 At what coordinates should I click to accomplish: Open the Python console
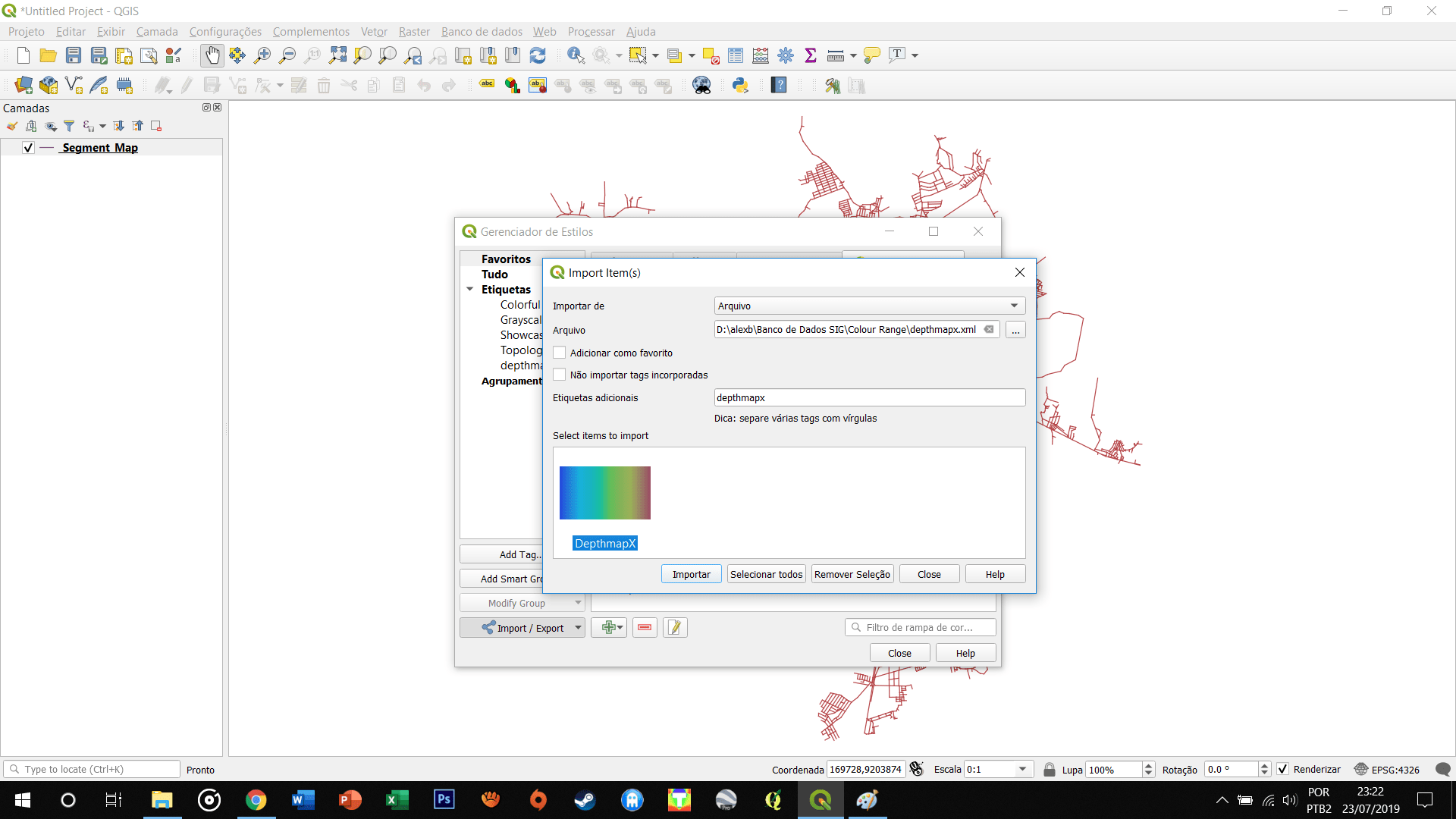[739, 85]
